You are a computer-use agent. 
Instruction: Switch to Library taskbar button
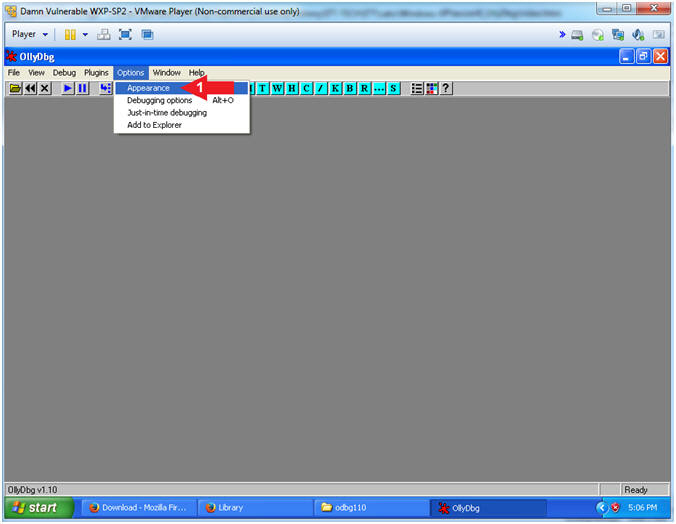pyautogui.click(x=255, y=508)
